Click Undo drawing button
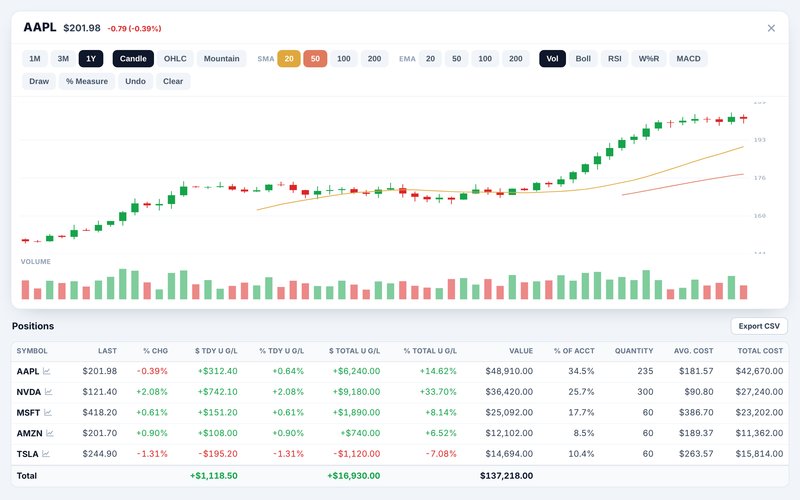 coord(135,81)
